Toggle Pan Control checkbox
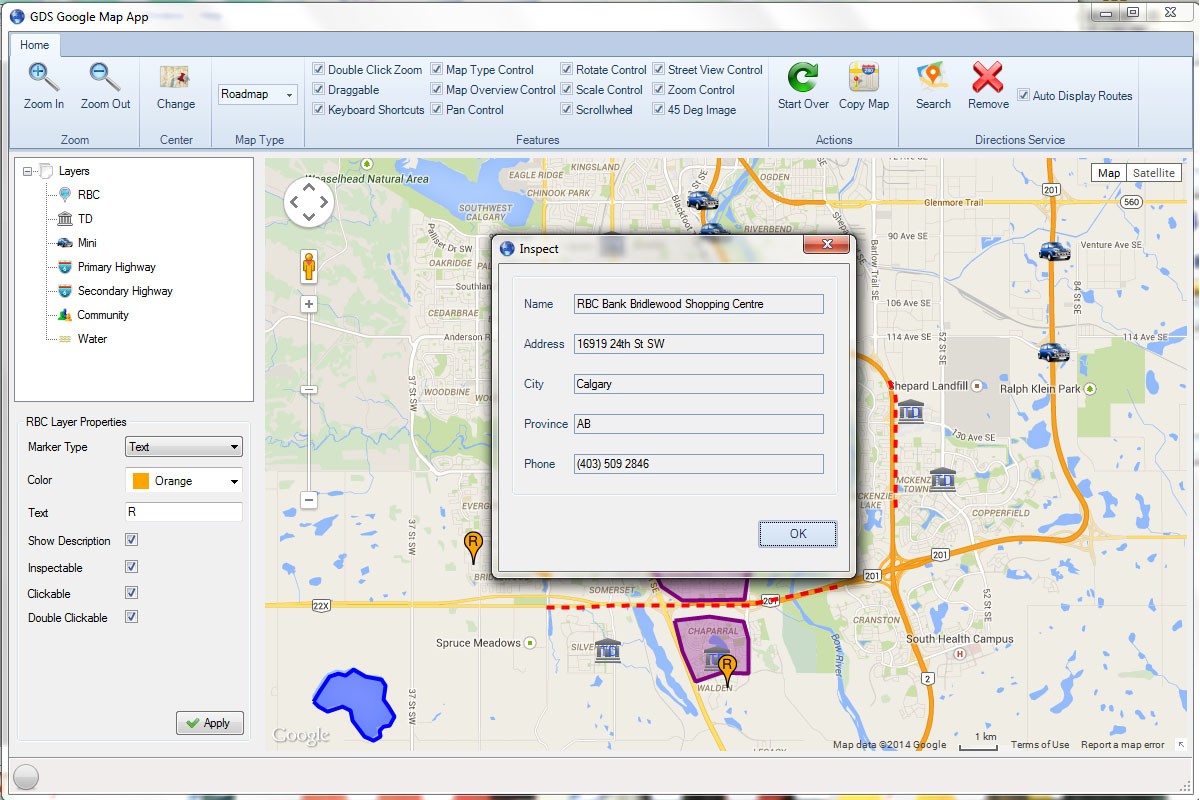The height and width of the screenshot is (800, 1200). (x=437, y=109)
